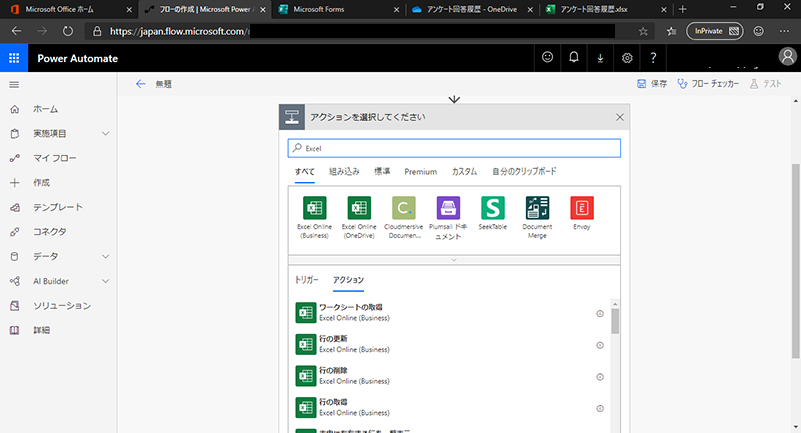The width and height of the screenshot is (801, 433).
Task: Click the browser refresh icon
Action: pyautogui.click(x=67, y=31)
